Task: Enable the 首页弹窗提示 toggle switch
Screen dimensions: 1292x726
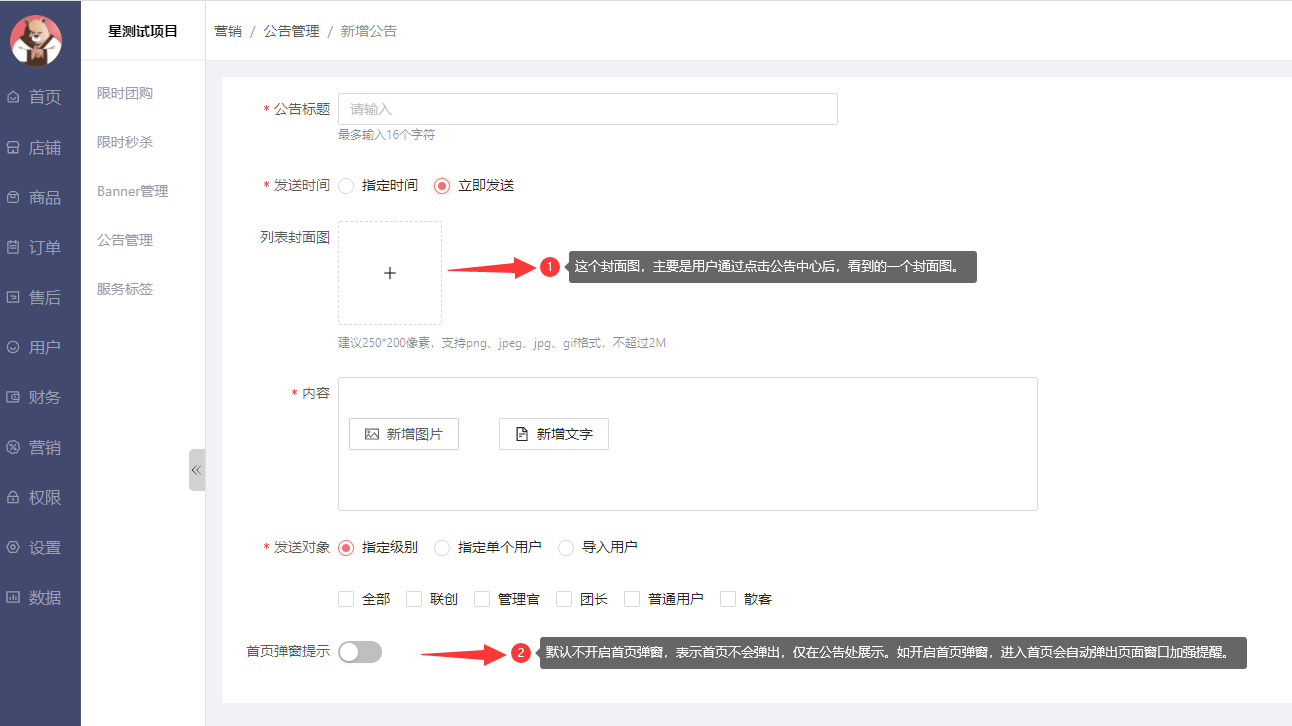Action: tap(360, 652)
